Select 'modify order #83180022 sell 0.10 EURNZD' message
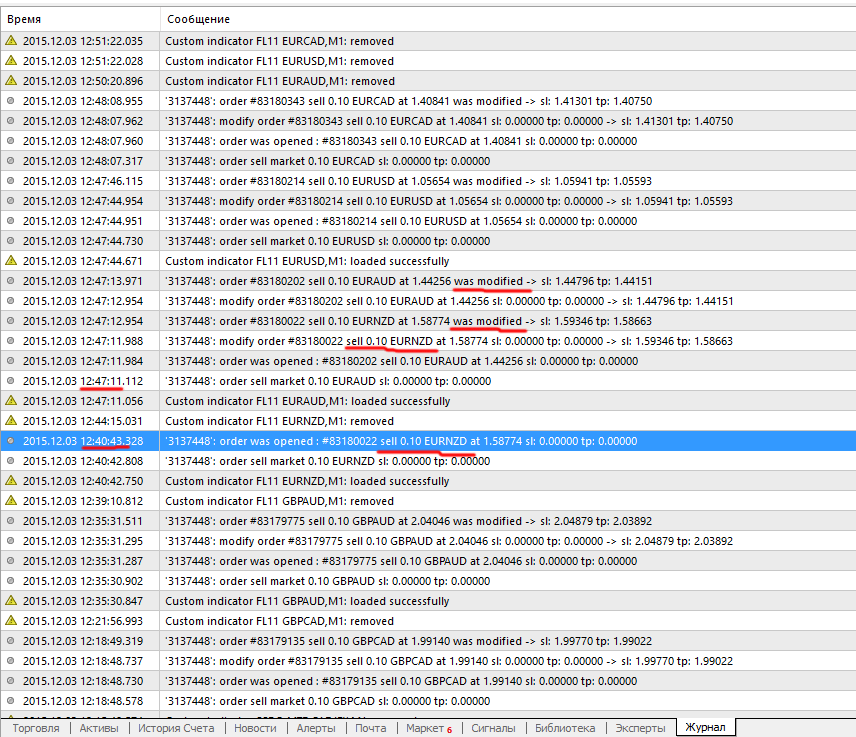The height and width of the screenshot is (737, 856). (449, 341)
